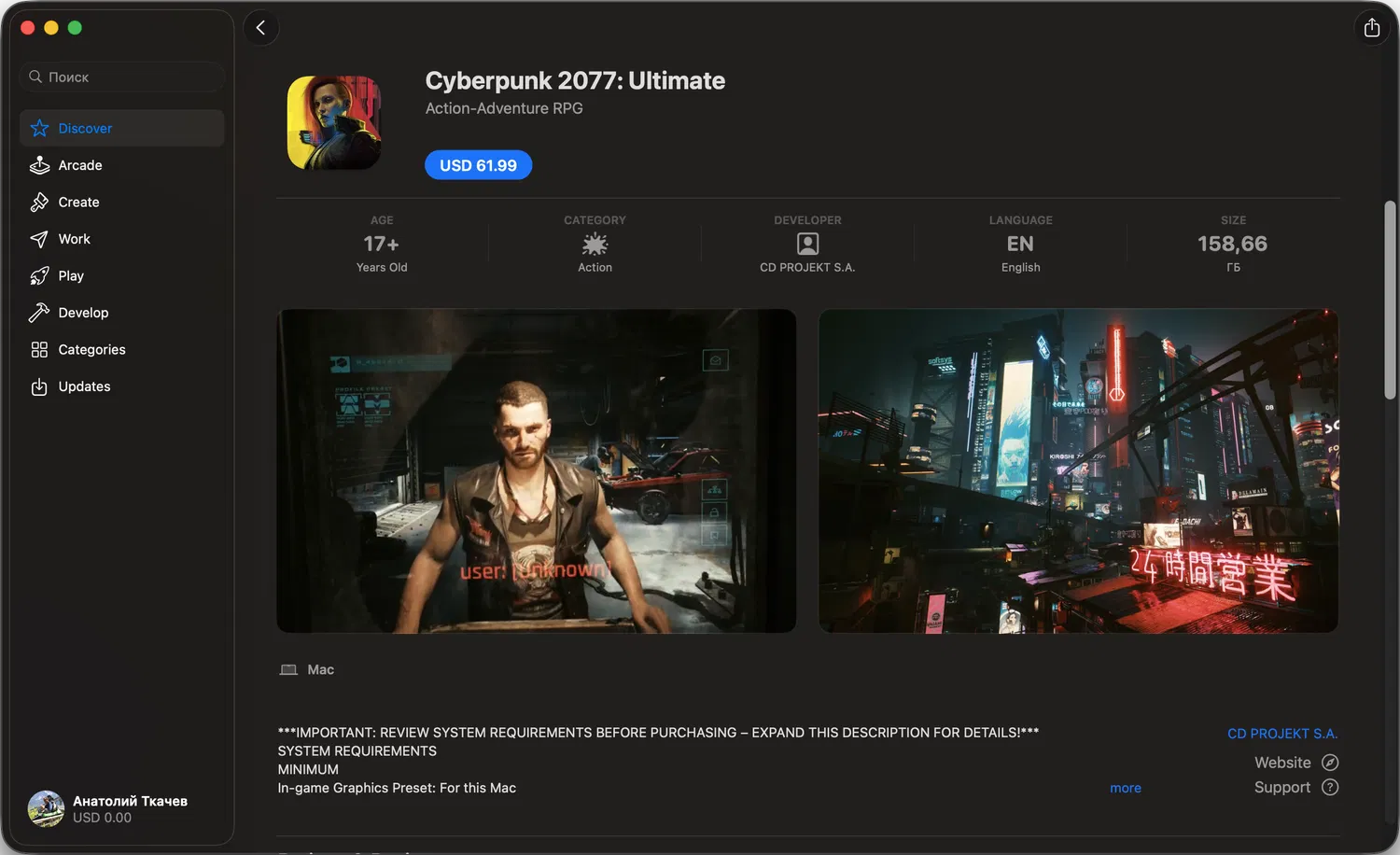The image size is (1400, 855).
Task: Click the vertical scrollbar thumb
Action: 1390,301
